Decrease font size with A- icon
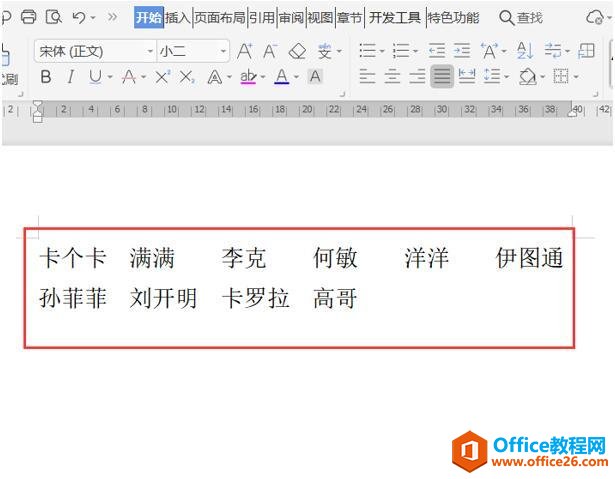This screenshot has height=479, width=615. point(270,51)
